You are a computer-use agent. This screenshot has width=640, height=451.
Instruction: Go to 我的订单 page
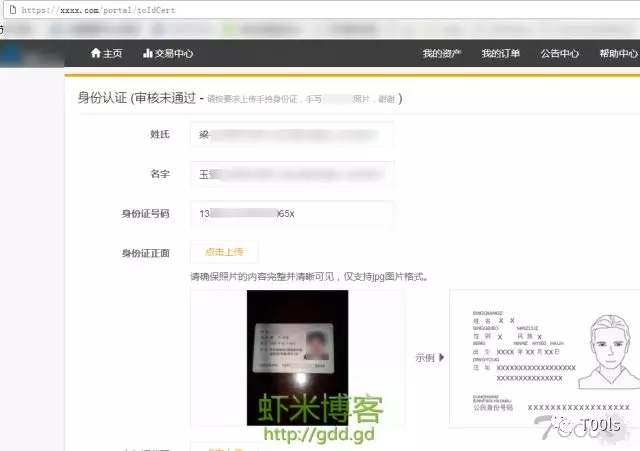pos(501,53)
